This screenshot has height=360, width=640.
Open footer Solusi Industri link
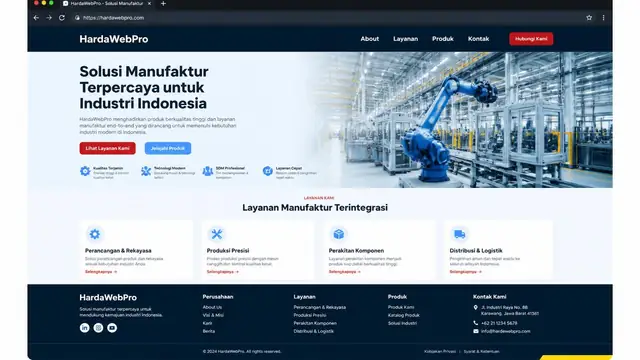click(x=402, y=323)
